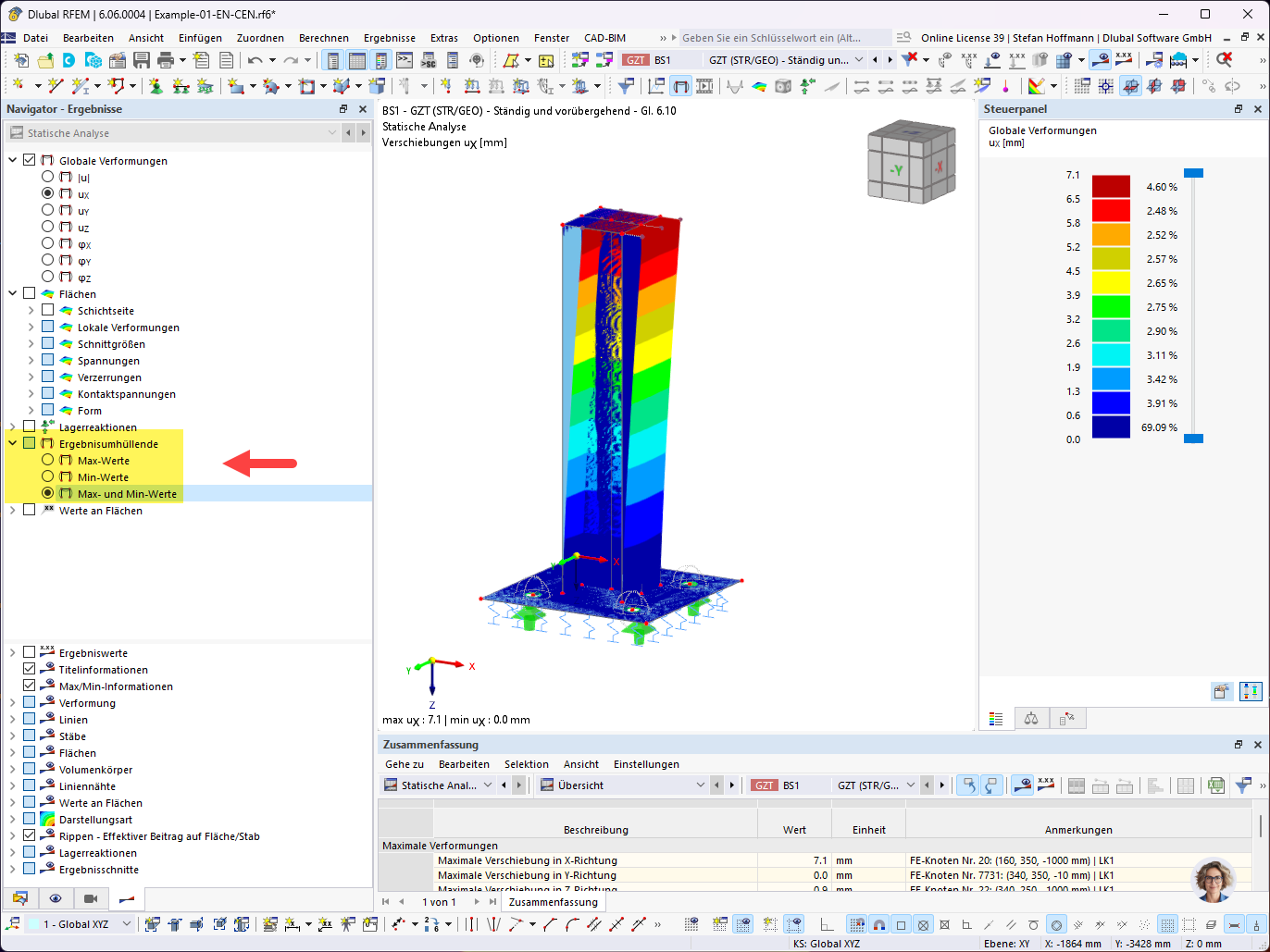Click the dark red 7.1 color swatch
This screenshot has height=952, width=1270.
(x=1111, y=187)
